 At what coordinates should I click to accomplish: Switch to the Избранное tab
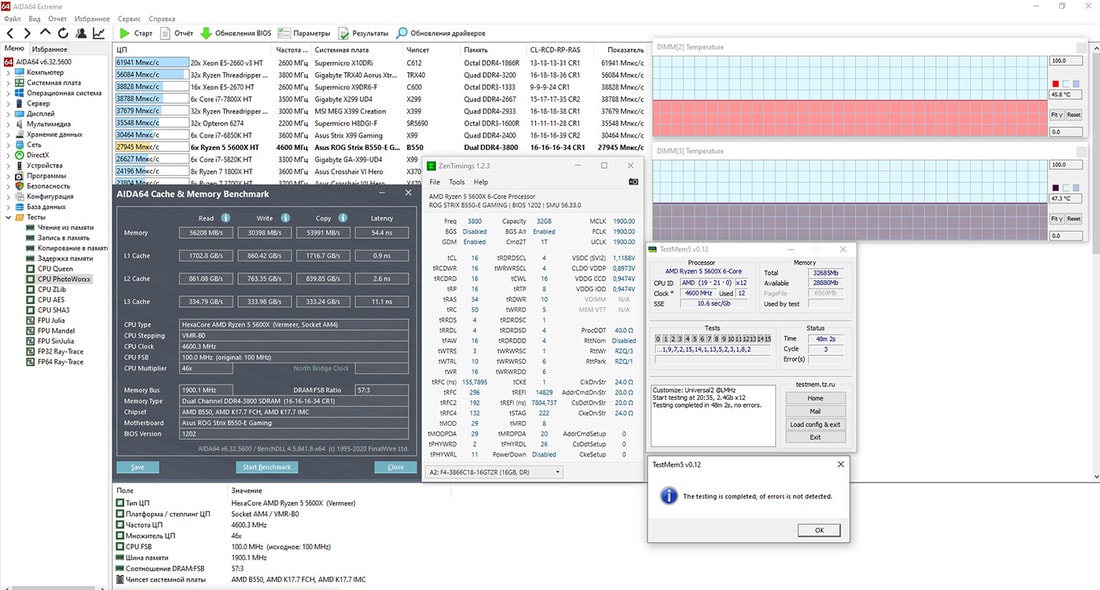coord(49,48)
